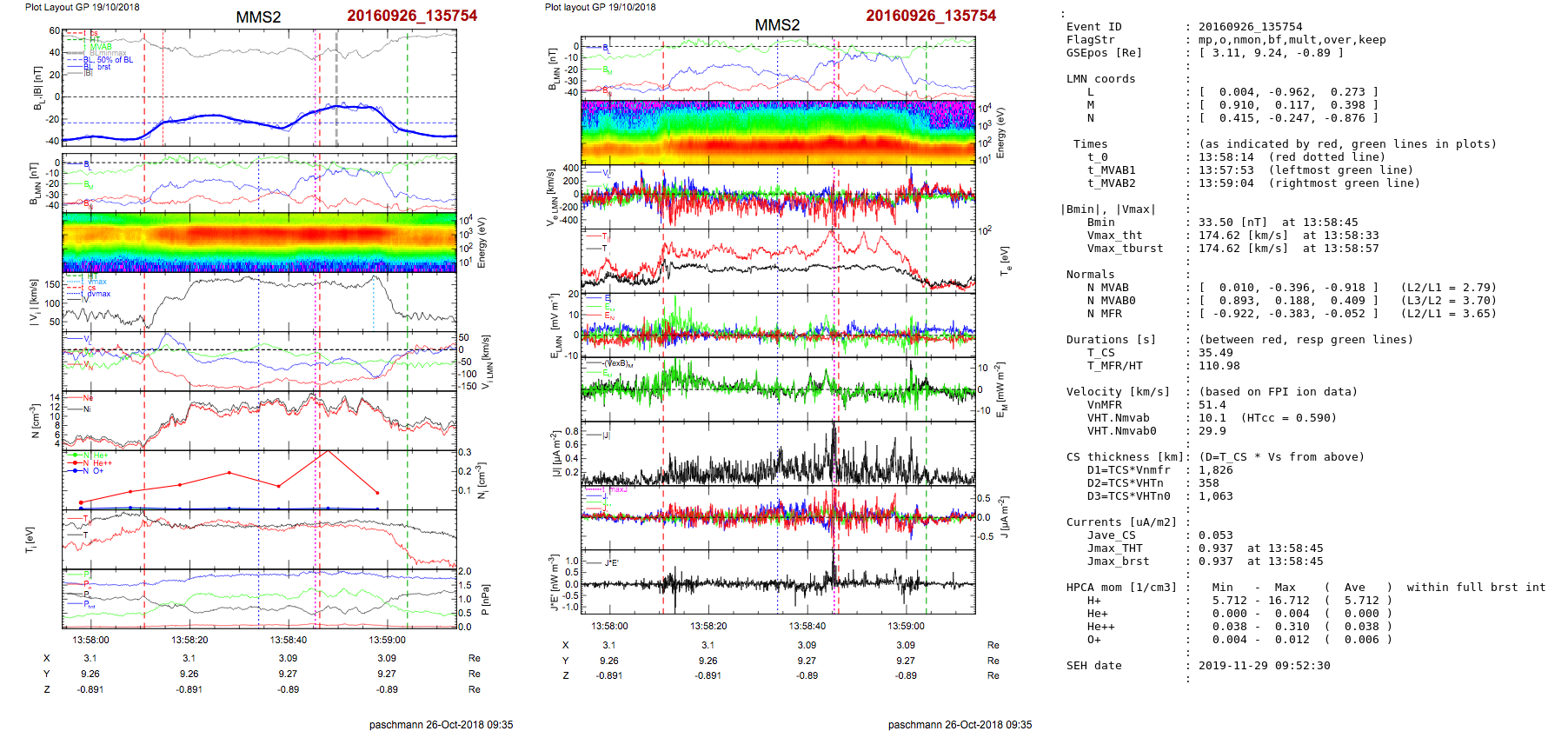Click the 'HPCA mom [1/cm3]' heading
1568x731 pixels.
(x=1121, y=588)
